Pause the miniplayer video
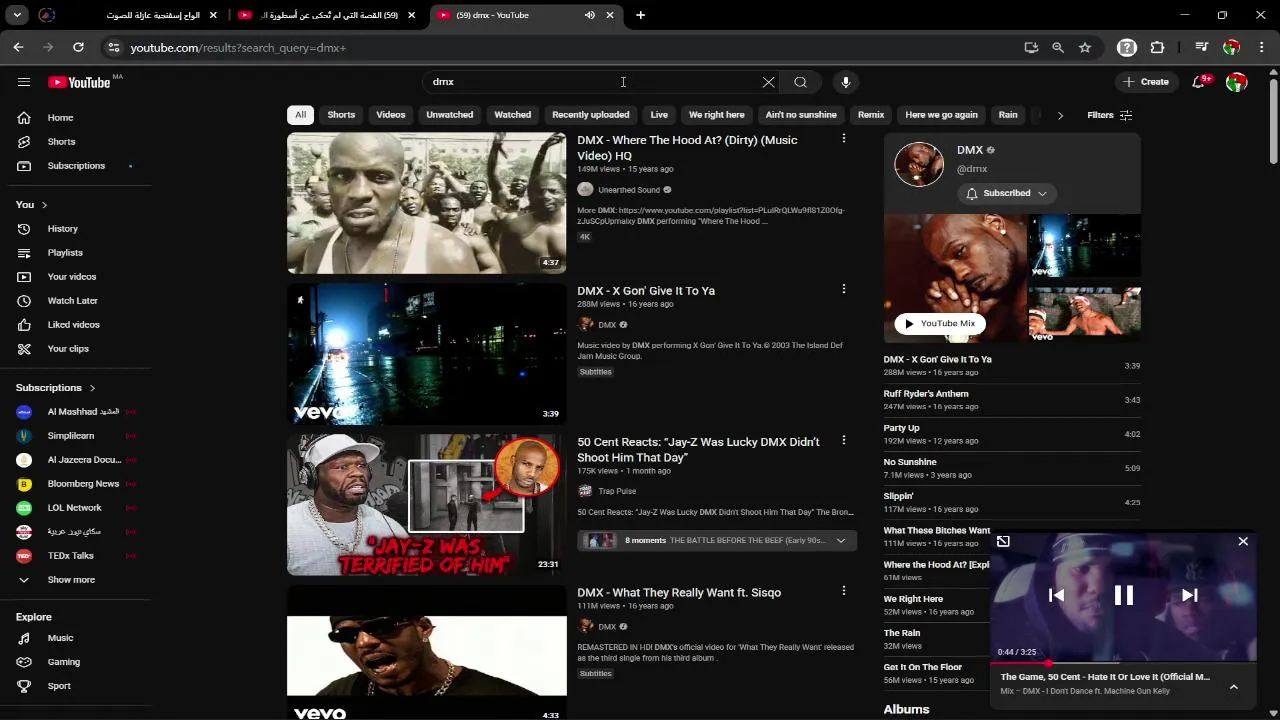This screenshot has width=1280, height=720. (x=1124, y=596)
